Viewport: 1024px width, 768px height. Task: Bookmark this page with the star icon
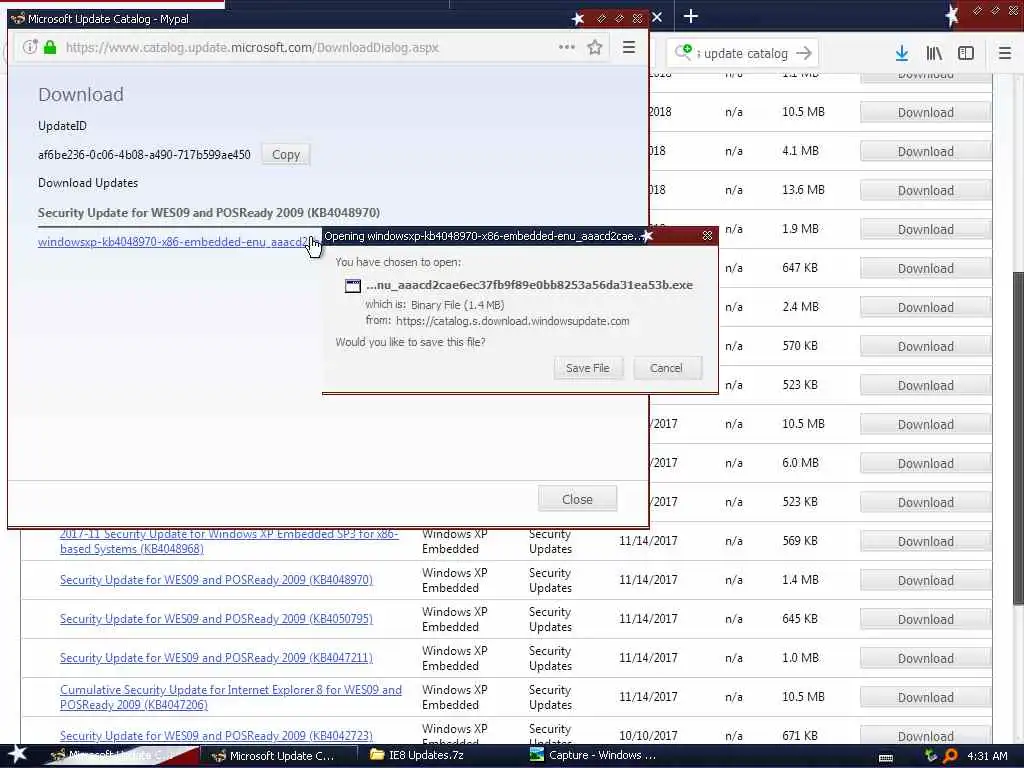pyautogui.click(x=594, y=47)
